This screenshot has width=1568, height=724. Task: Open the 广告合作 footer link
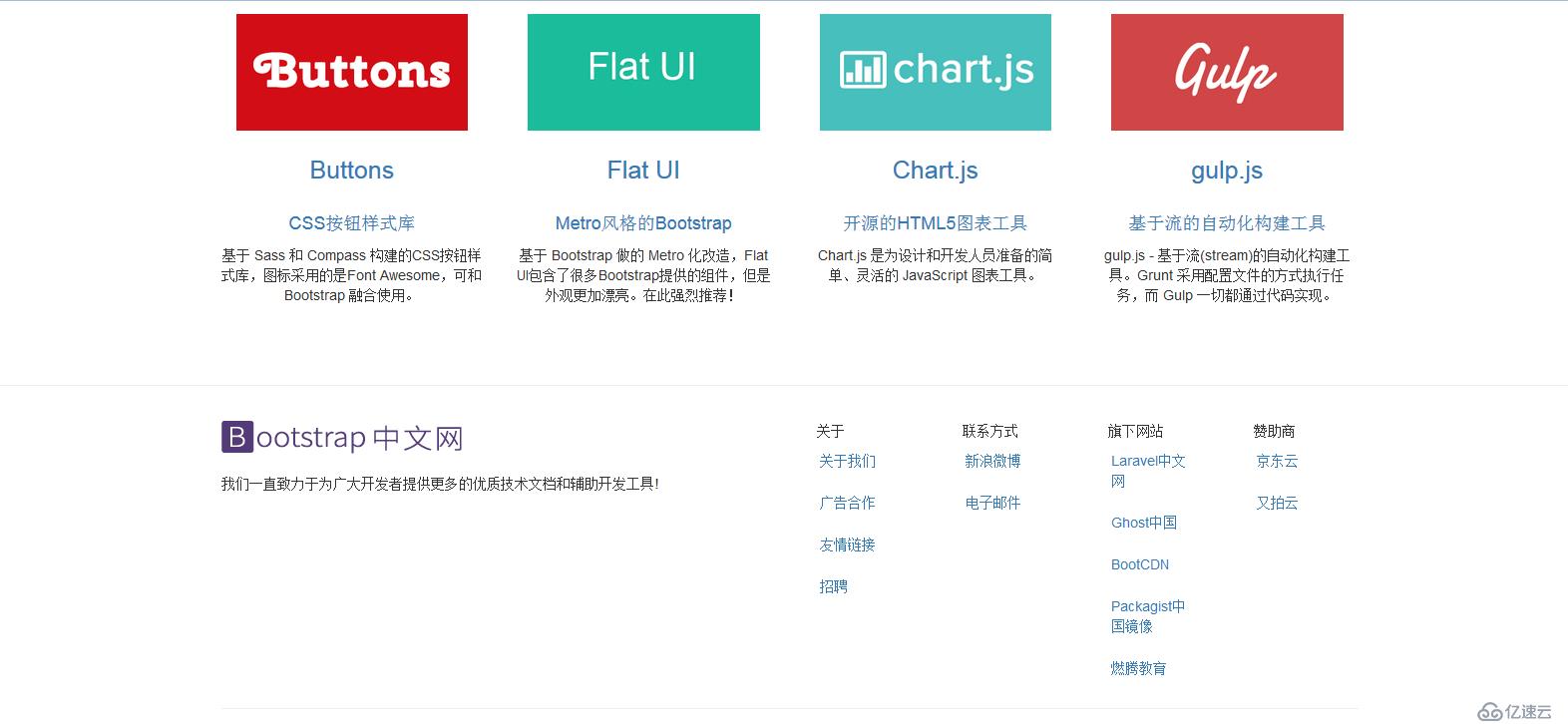coord(848,503)
